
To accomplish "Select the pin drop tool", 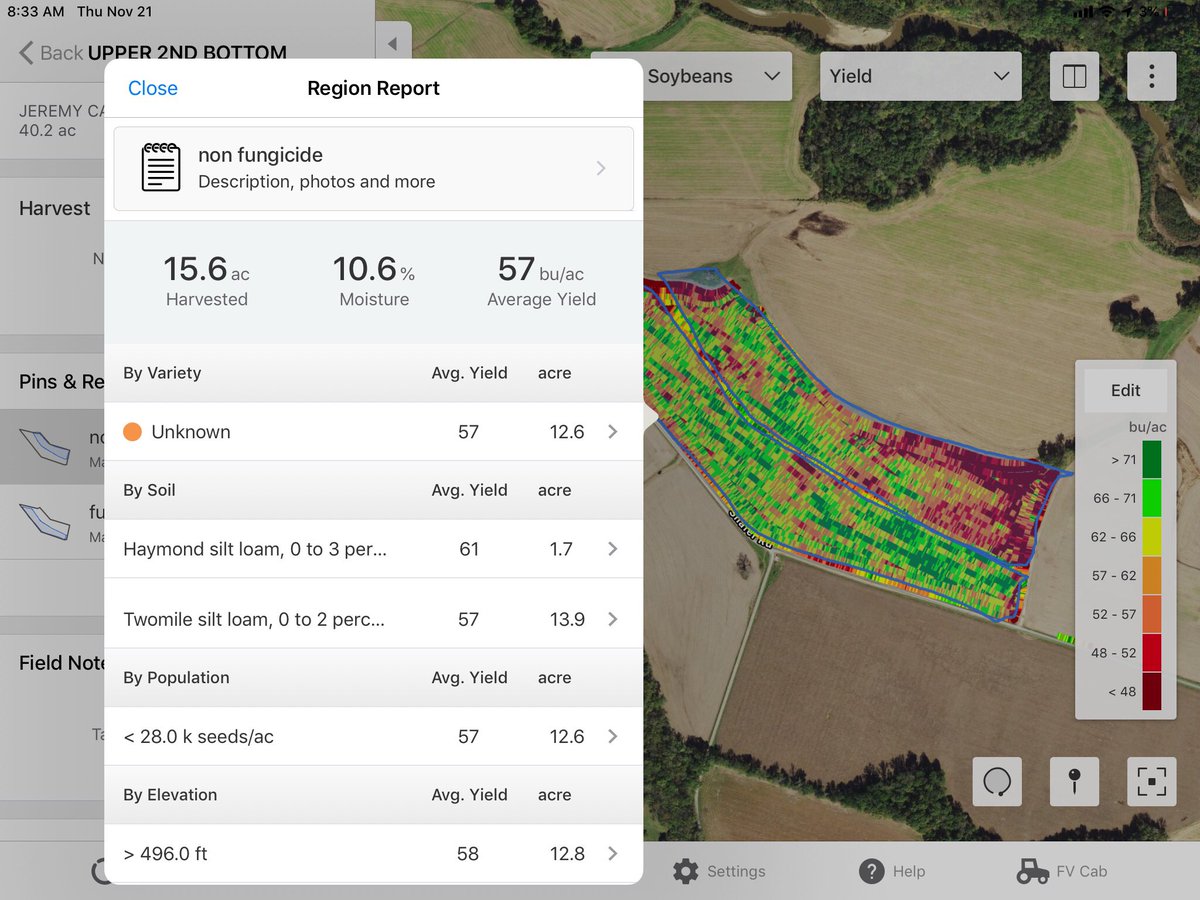I will (1074, 783).
